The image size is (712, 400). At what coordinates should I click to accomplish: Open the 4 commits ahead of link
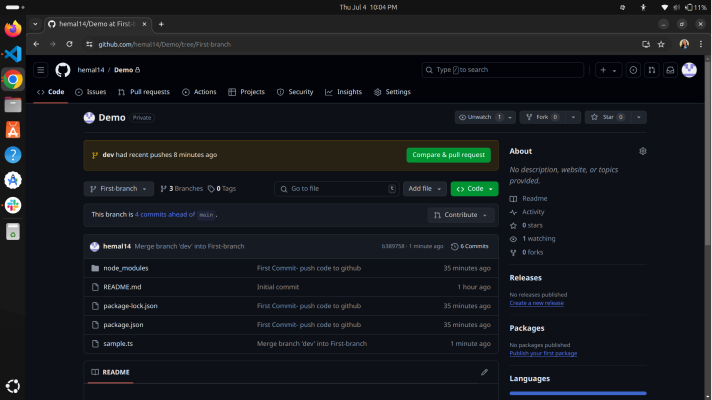coord(165,215)
